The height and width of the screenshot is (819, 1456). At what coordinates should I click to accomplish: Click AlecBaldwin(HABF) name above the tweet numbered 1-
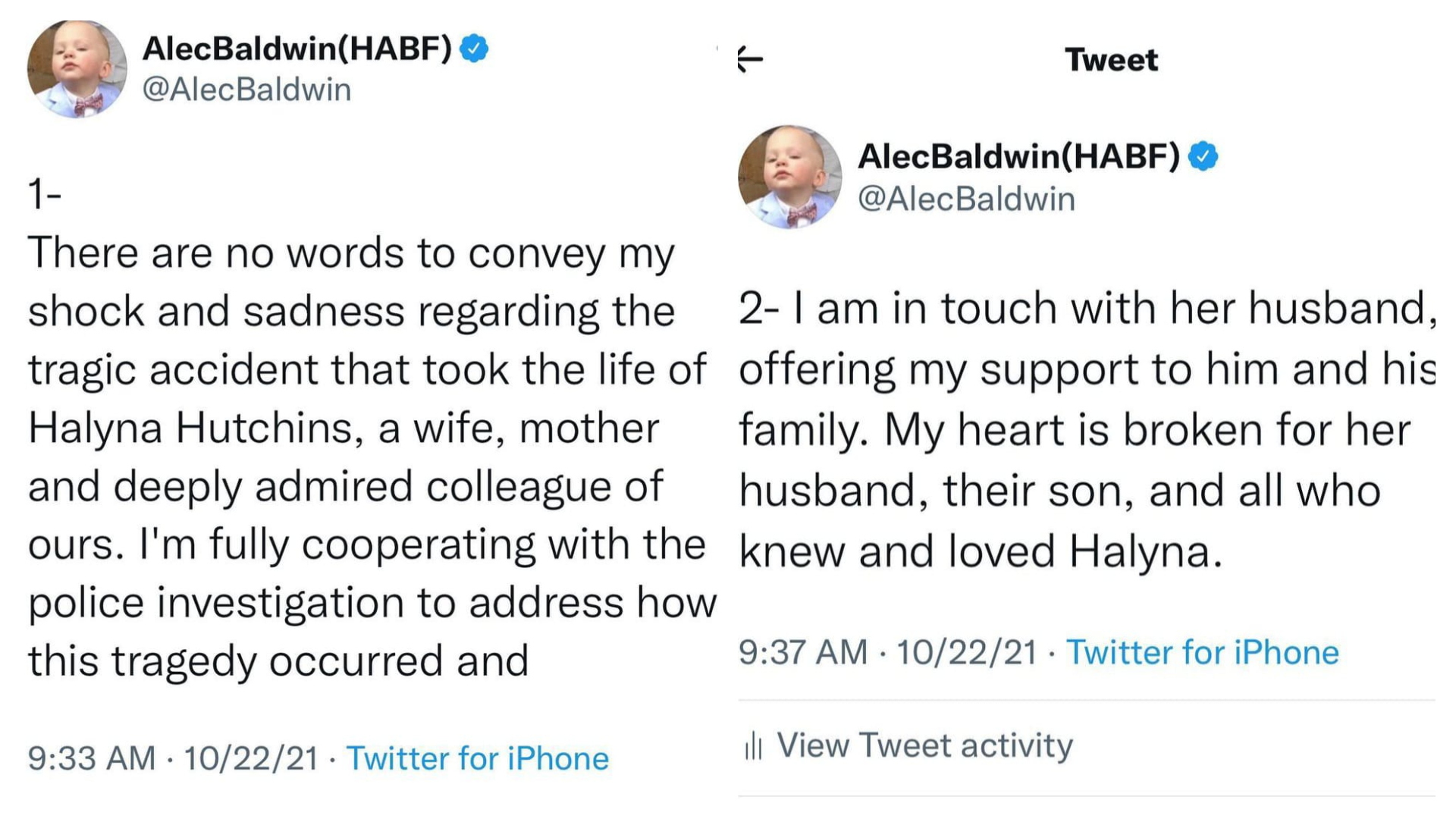pyautogui.click(x=297, y=49)
